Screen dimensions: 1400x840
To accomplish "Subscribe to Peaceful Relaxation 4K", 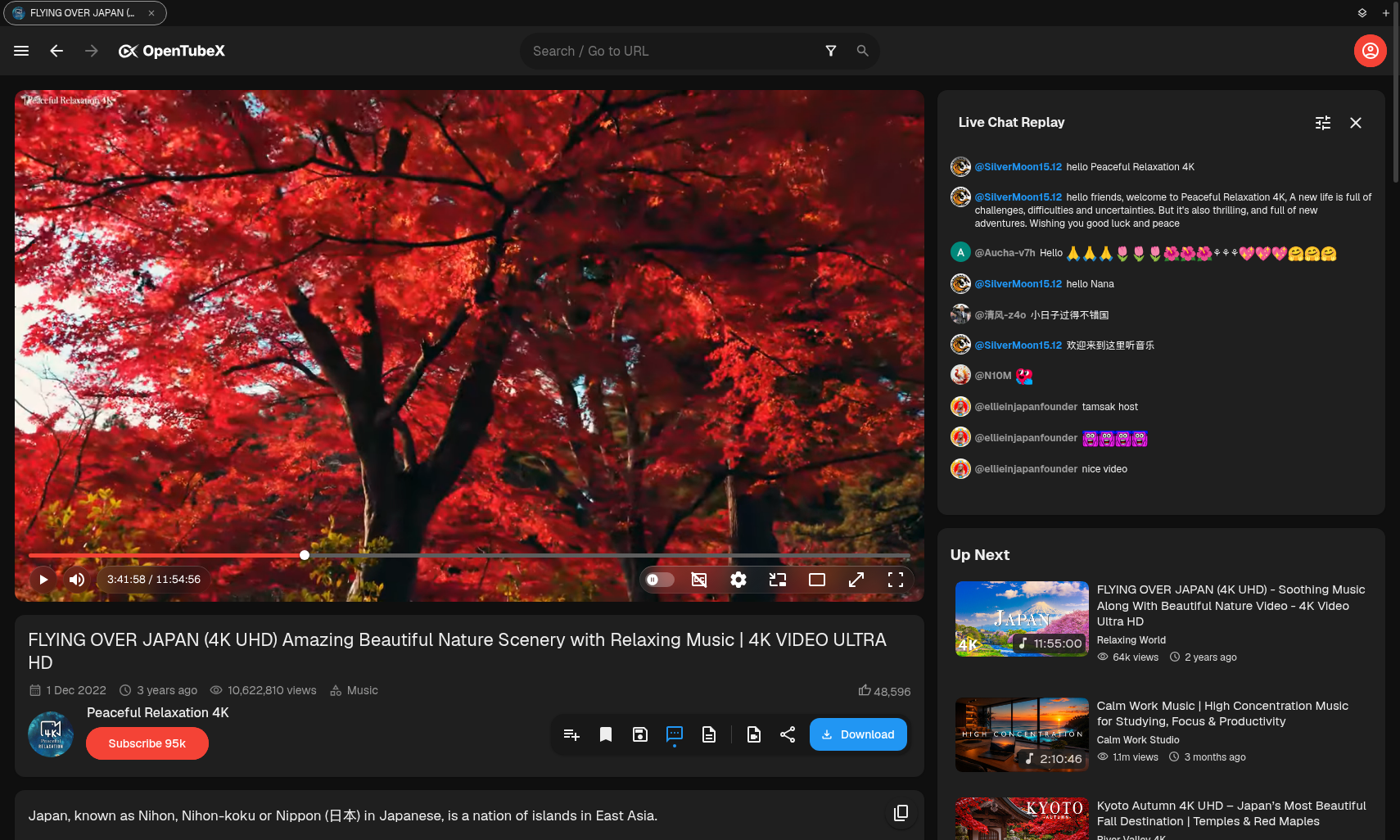I will [147, 743].
